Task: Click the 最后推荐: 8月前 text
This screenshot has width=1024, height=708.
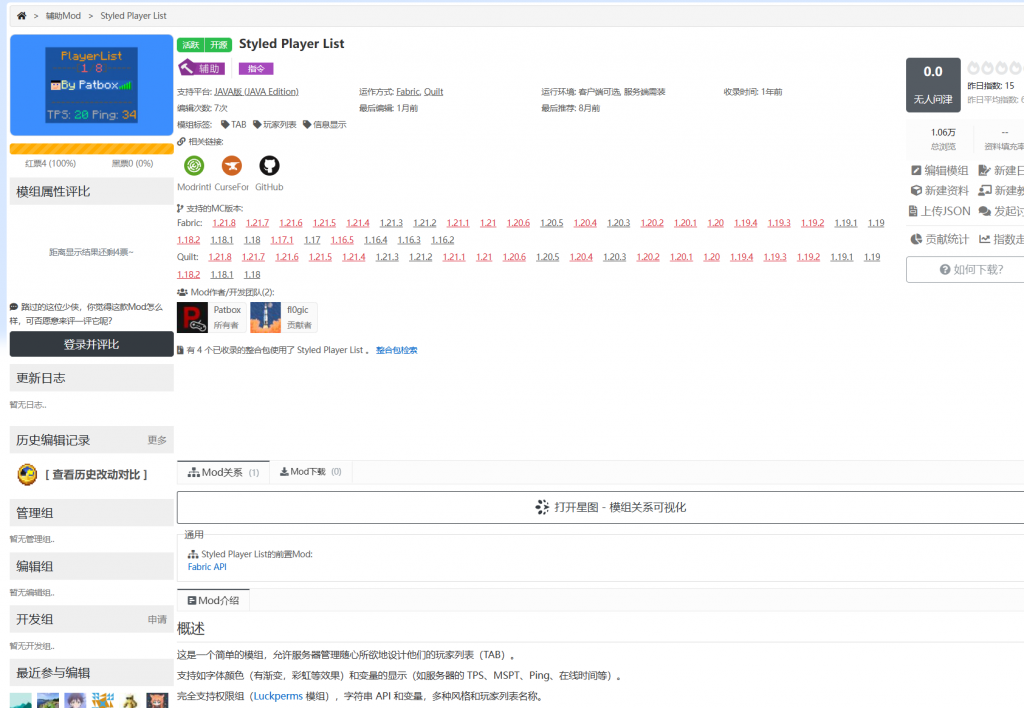Action: (x=570, y=108)
